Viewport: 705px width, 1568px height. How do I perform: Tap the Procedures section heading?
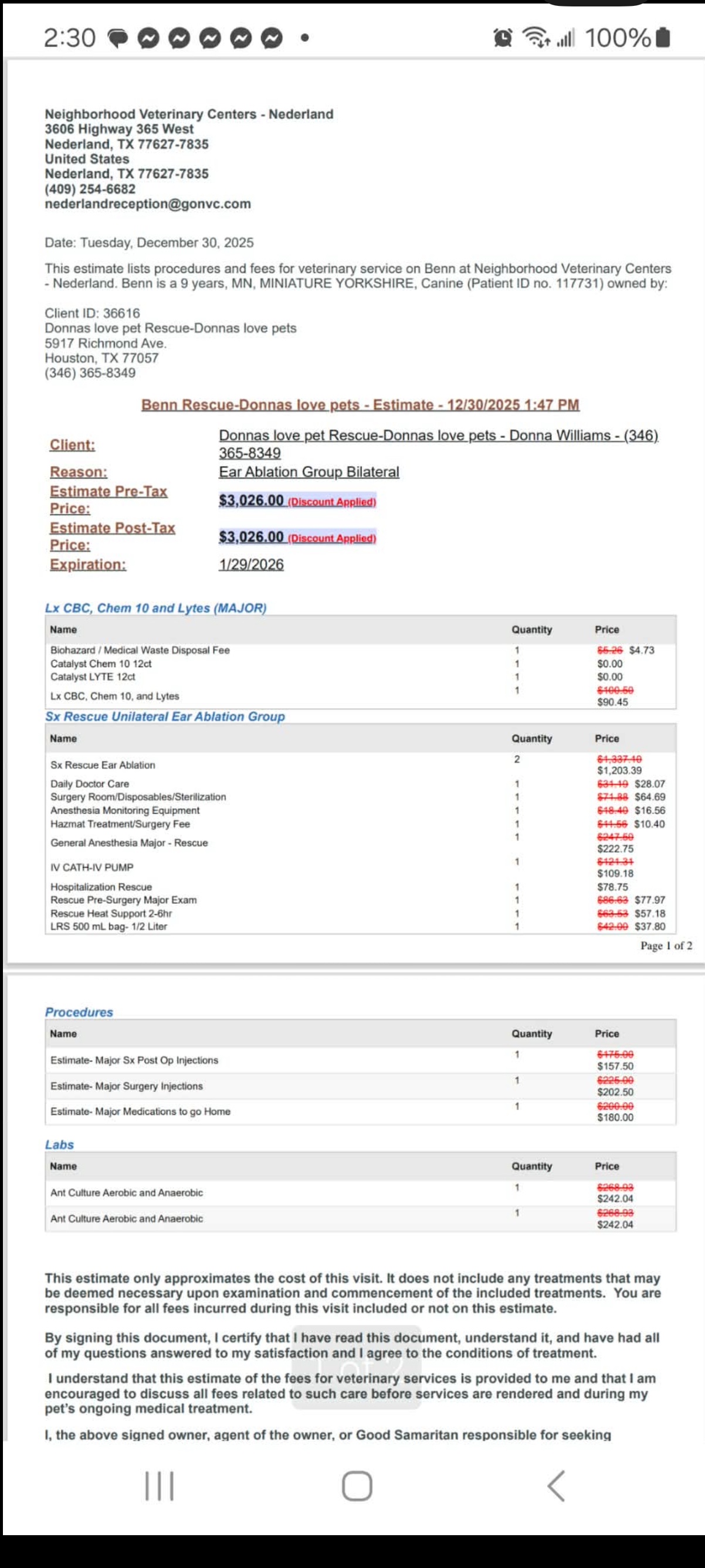click(79, 1012)
